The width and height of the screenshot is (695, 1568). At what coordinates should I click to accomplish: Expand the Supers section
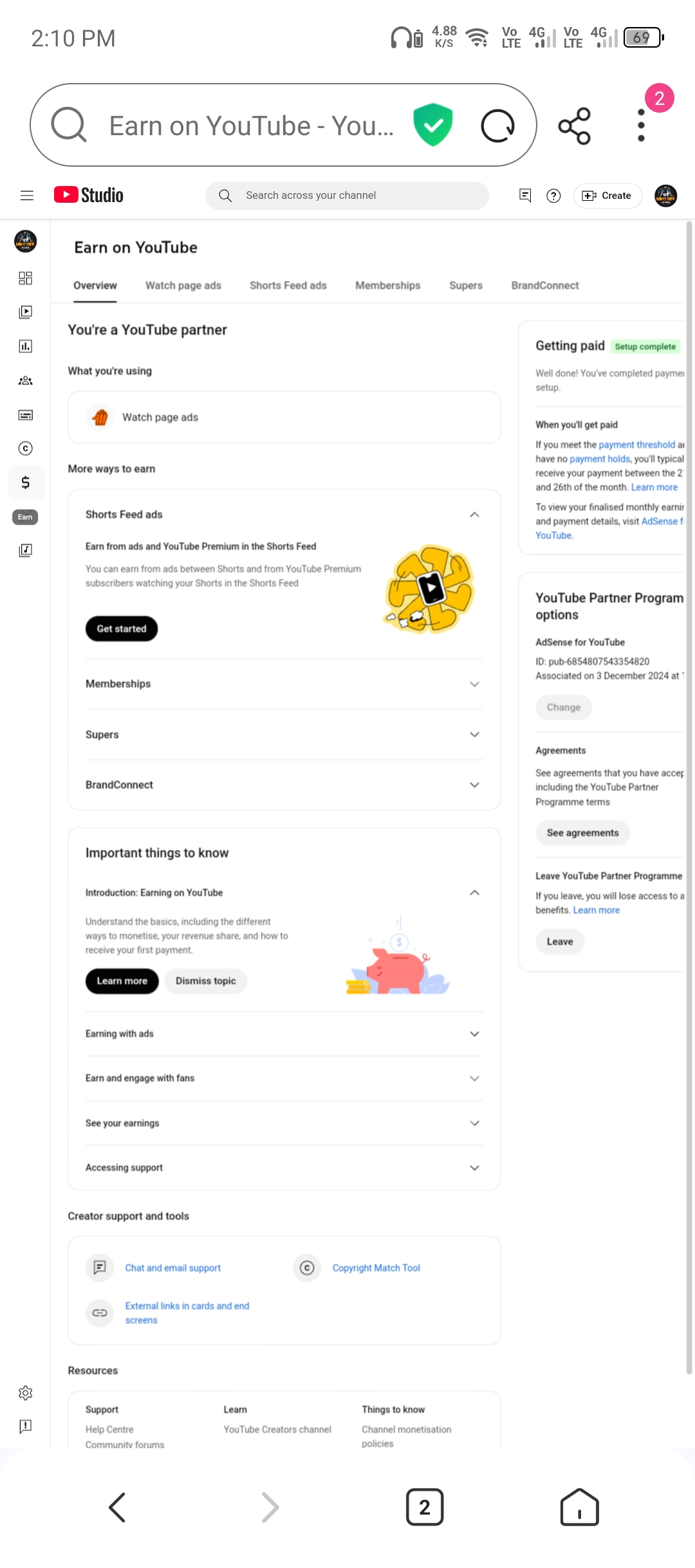click(284, 734)
